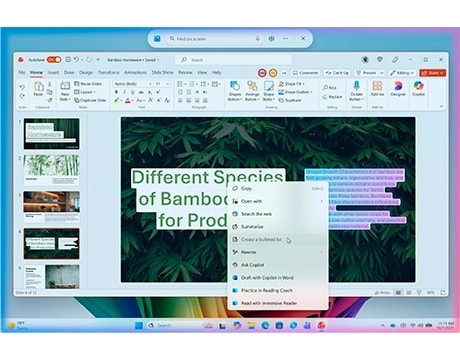The image size is (460, 360).
Task: Expand the Present dropdown arrow
Action: tap(382, 73)
